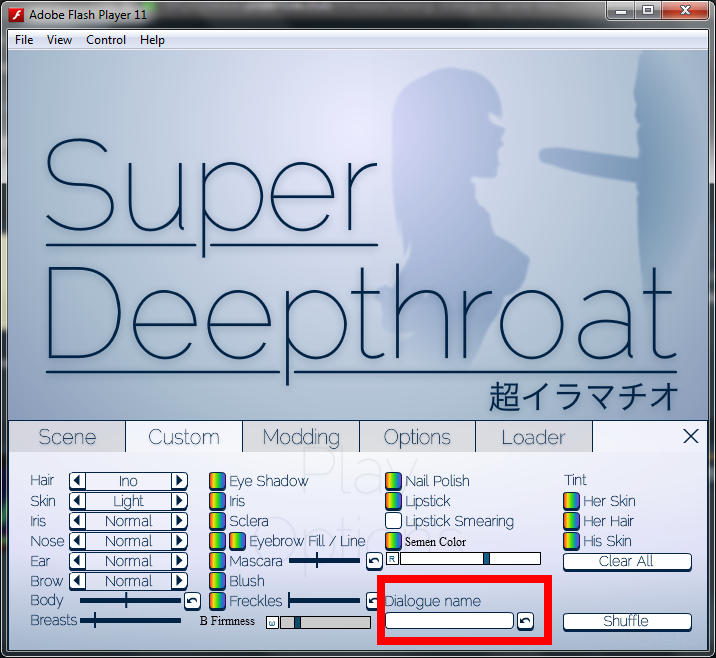The image size is (716, 658).
Task: Open the Sclera color picker
Action: pos(217,521)
